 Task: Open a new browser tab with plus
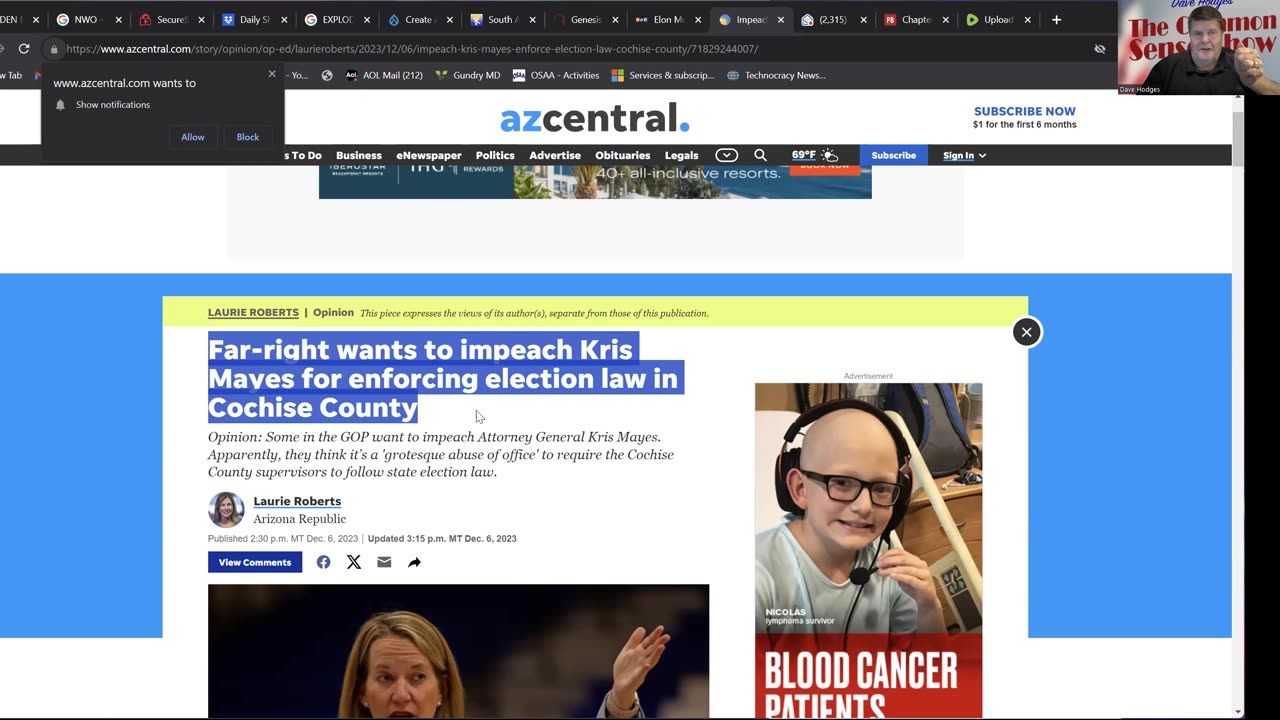[1056, 19]
